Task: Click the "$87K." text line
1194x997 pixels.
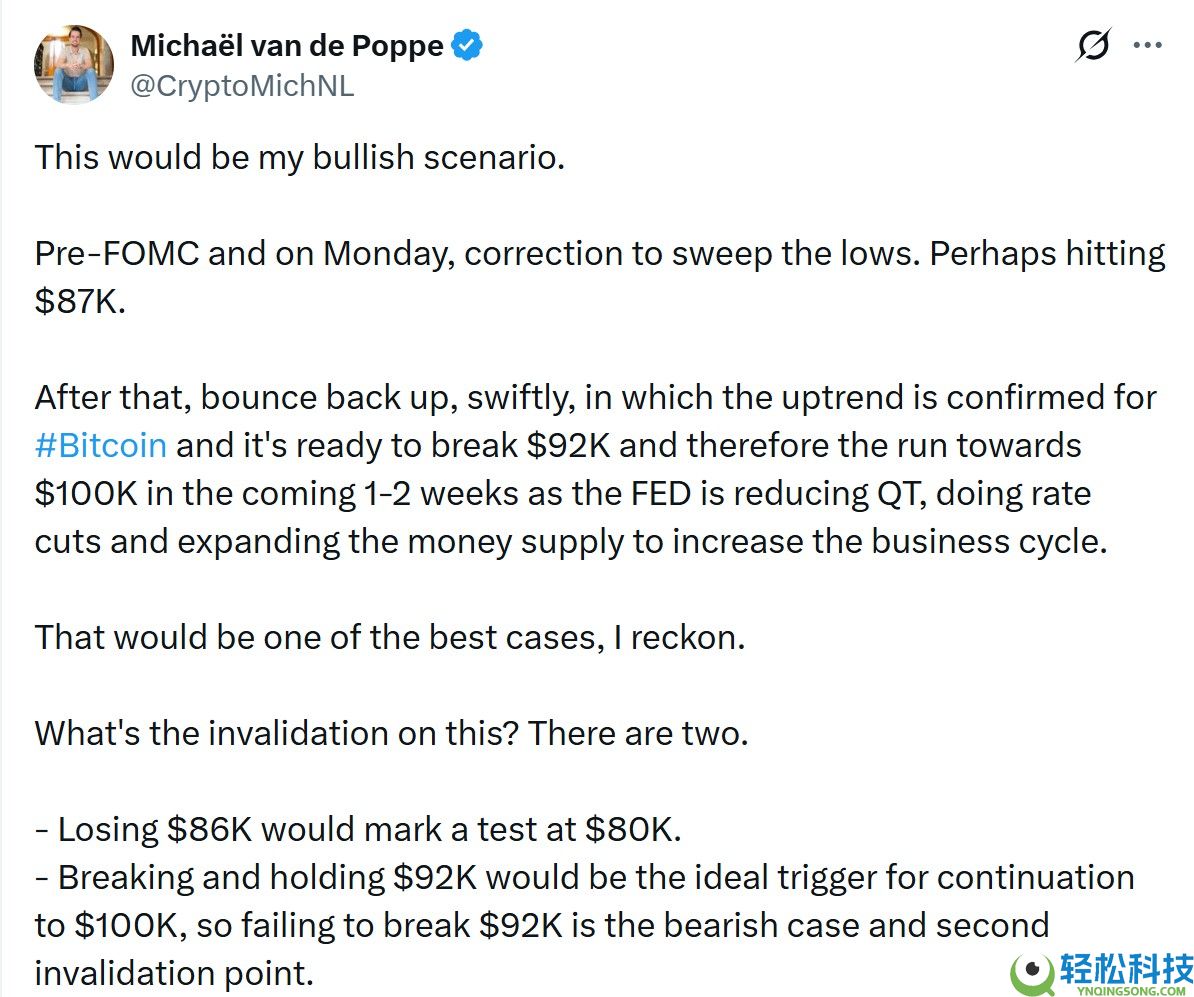Action: (80, 302)
